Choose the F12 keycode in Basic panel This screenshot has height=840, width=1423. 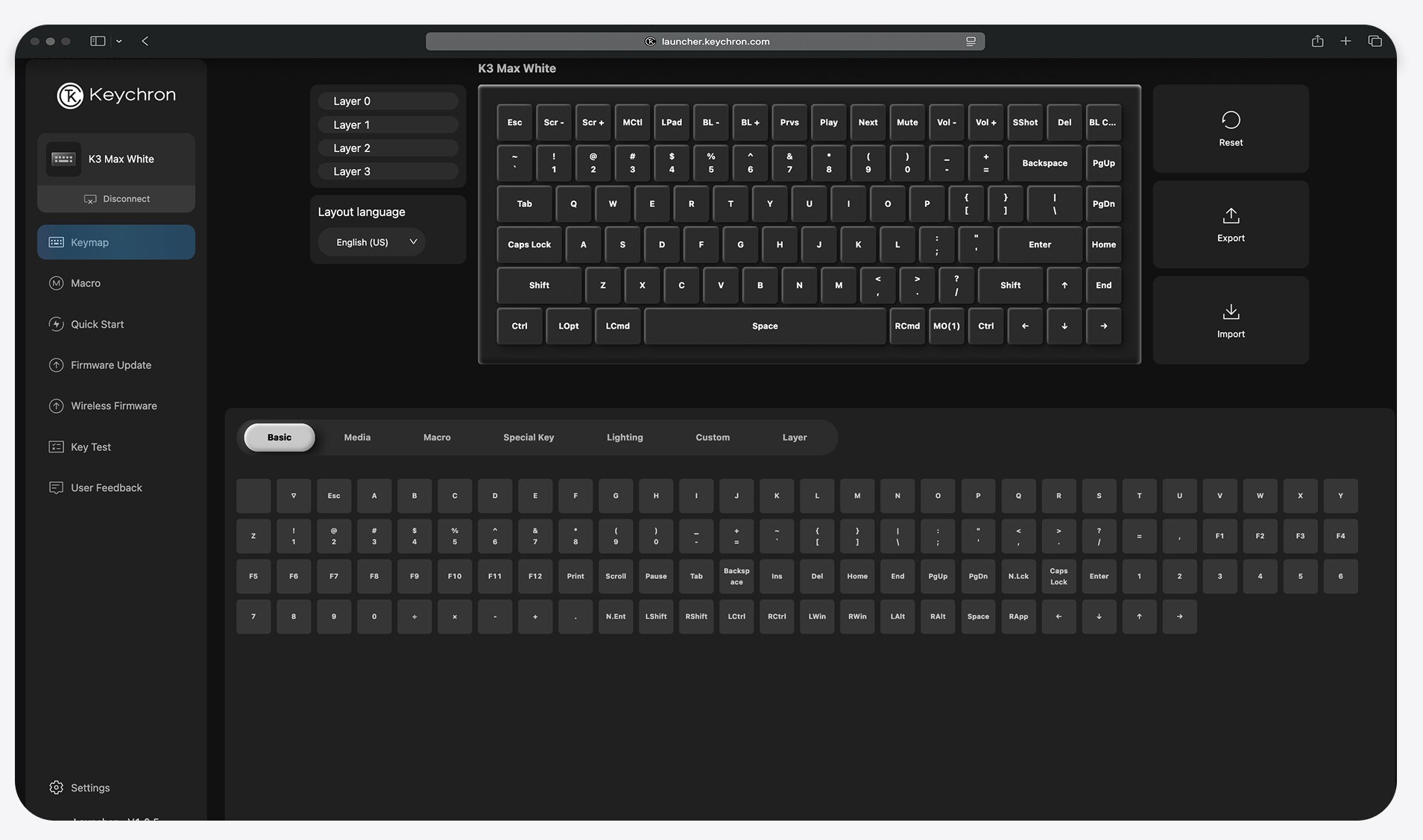click(x=535, y=576)
